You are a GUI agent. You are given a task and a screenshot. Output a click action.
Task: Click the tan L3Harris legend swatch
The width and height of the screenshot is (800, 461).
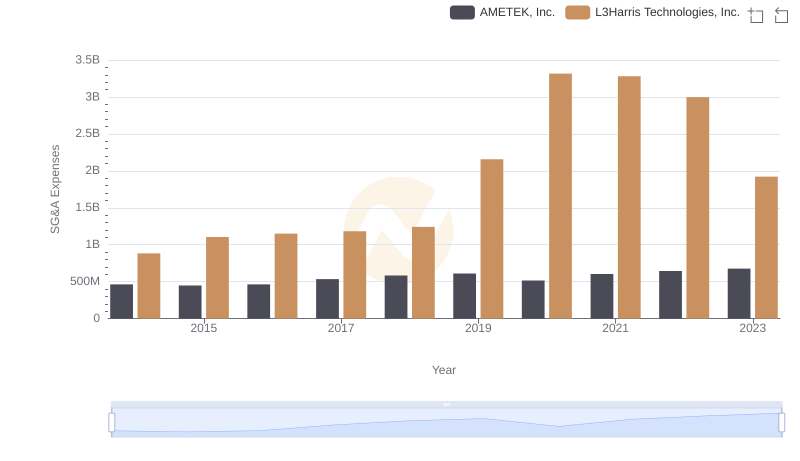coord(578,12)
